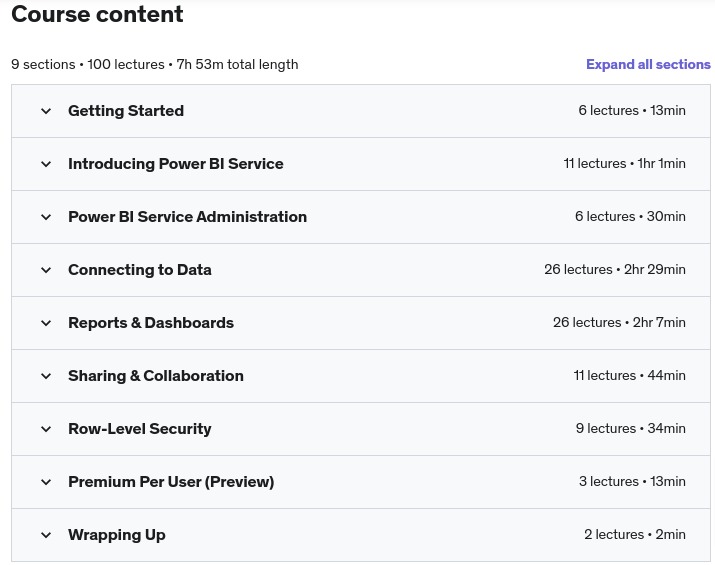The image size is (715, 565).
Task: Expand the Getting Started section chevron
Action: tap(46, 111)
